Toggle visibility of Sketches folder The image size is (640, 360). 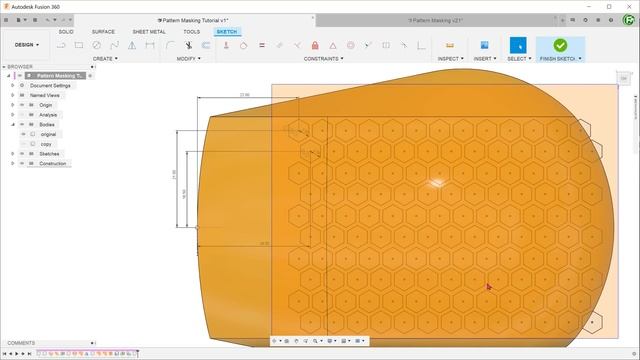coord(22,154)
